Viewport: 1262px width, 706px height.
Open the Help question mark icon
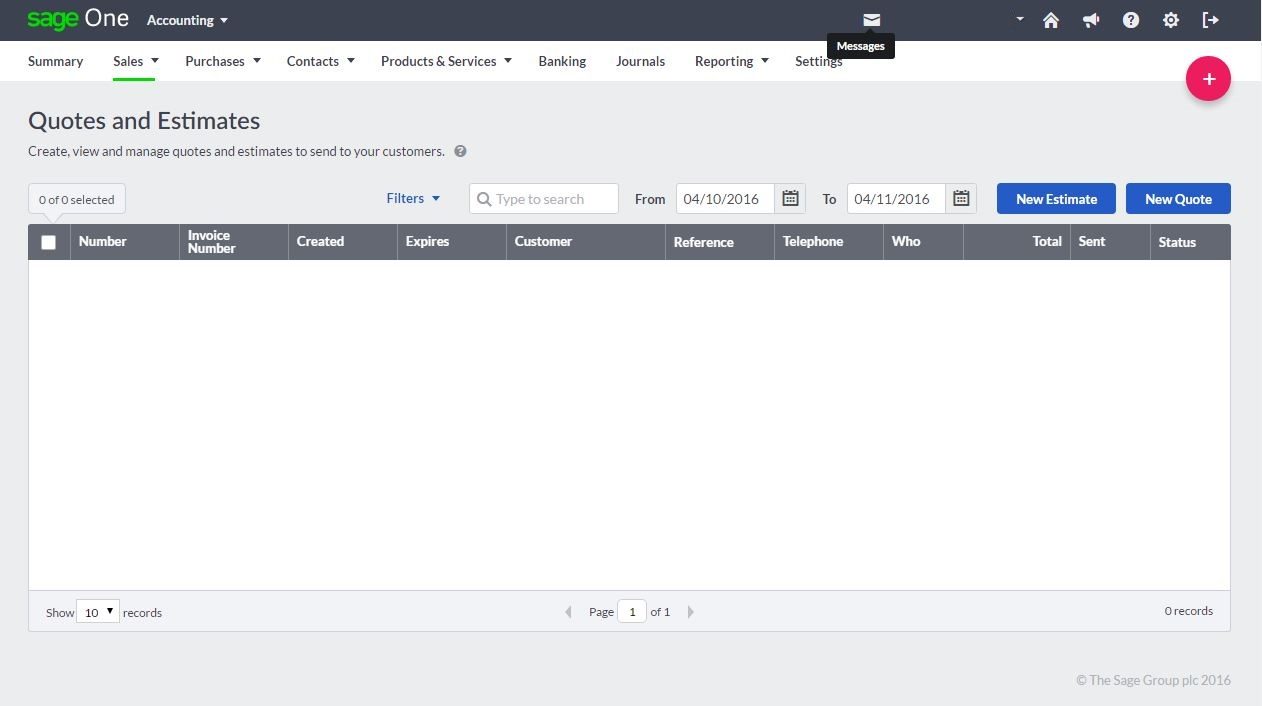point(1130,20)
